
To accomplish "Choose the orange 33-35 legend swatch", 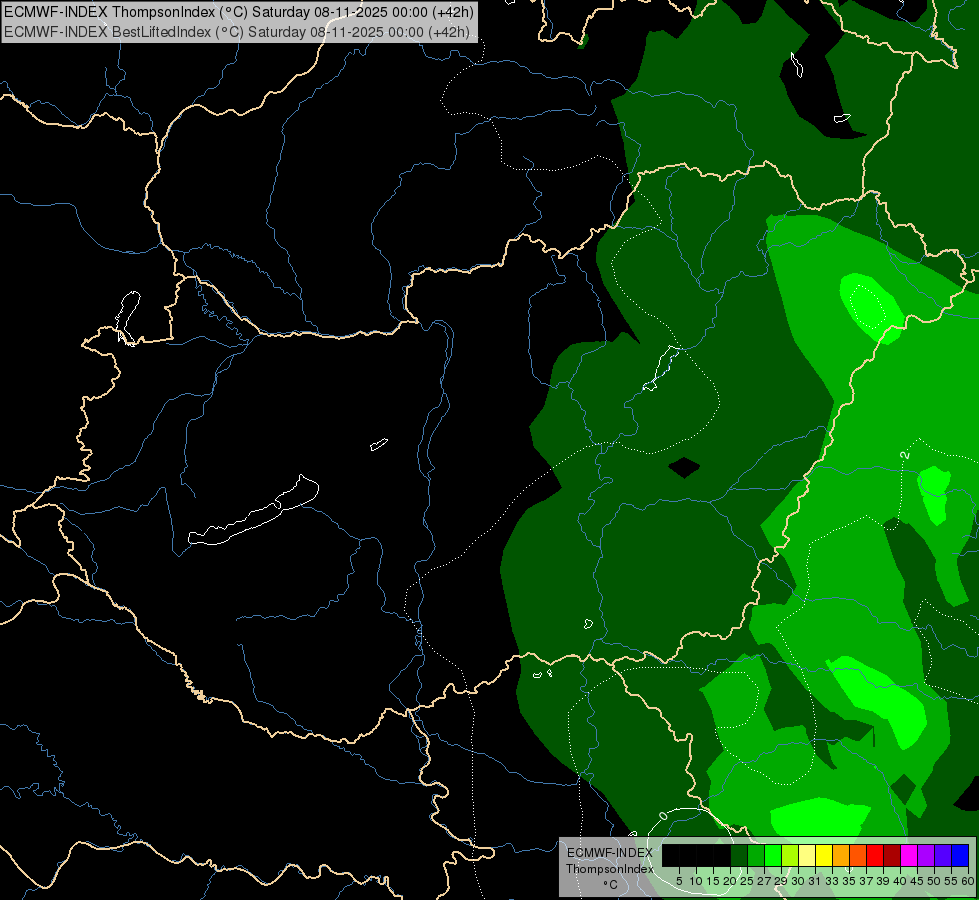I will tap(841, 855).
